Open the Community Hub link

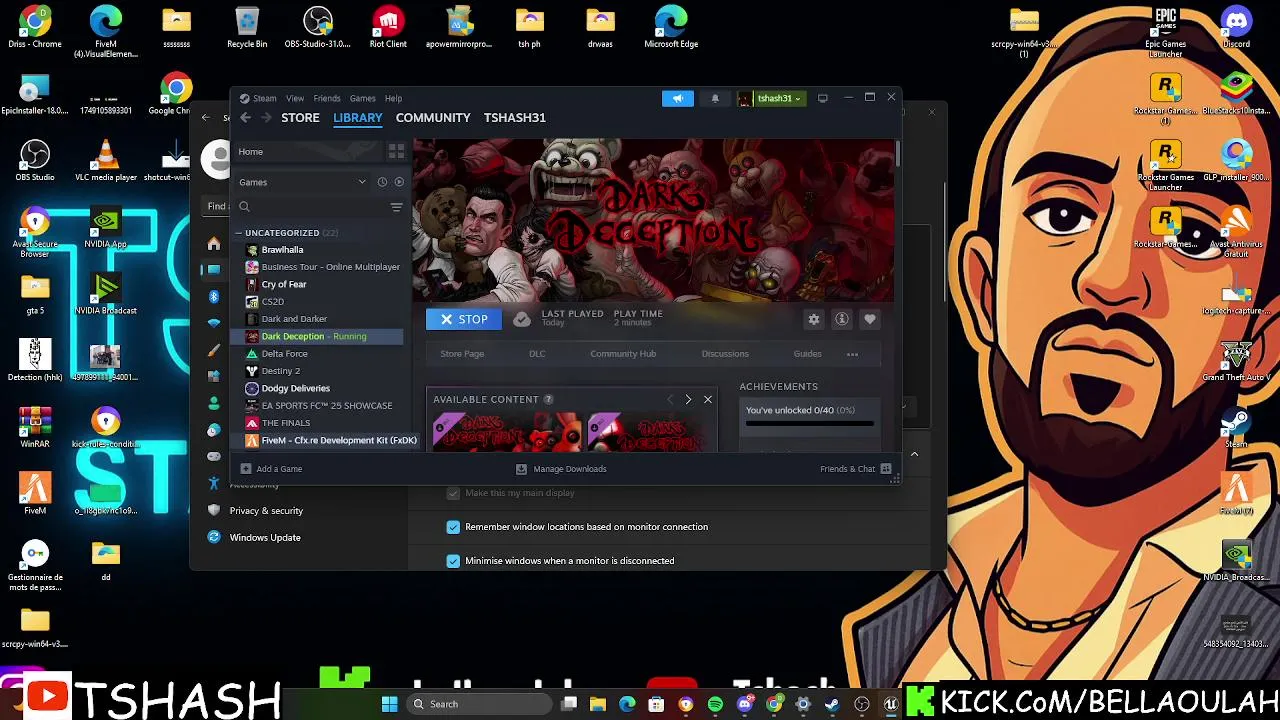(x=623, y=354)
